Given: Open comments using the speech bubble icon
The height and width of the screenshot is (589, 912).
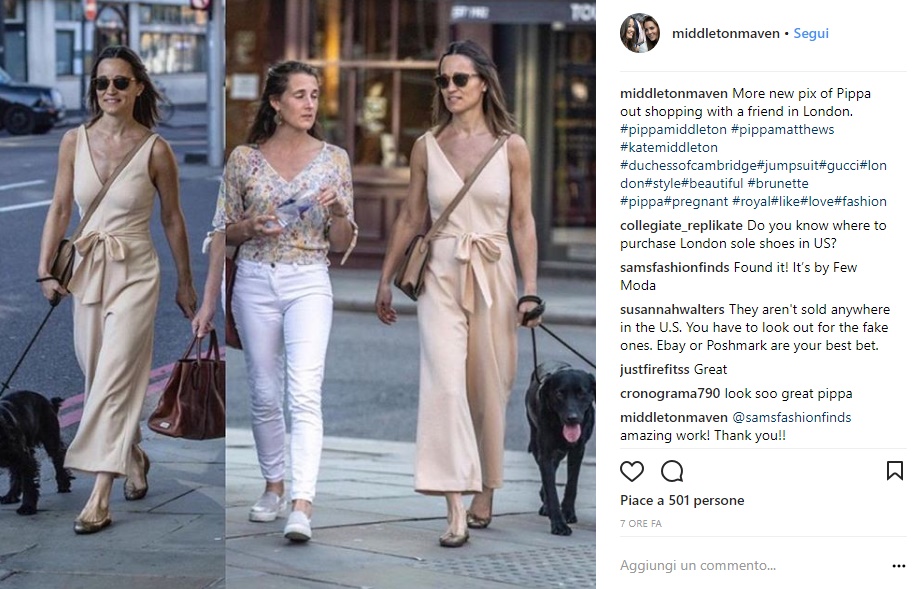Looking at the screenshot, I should 672,472.
